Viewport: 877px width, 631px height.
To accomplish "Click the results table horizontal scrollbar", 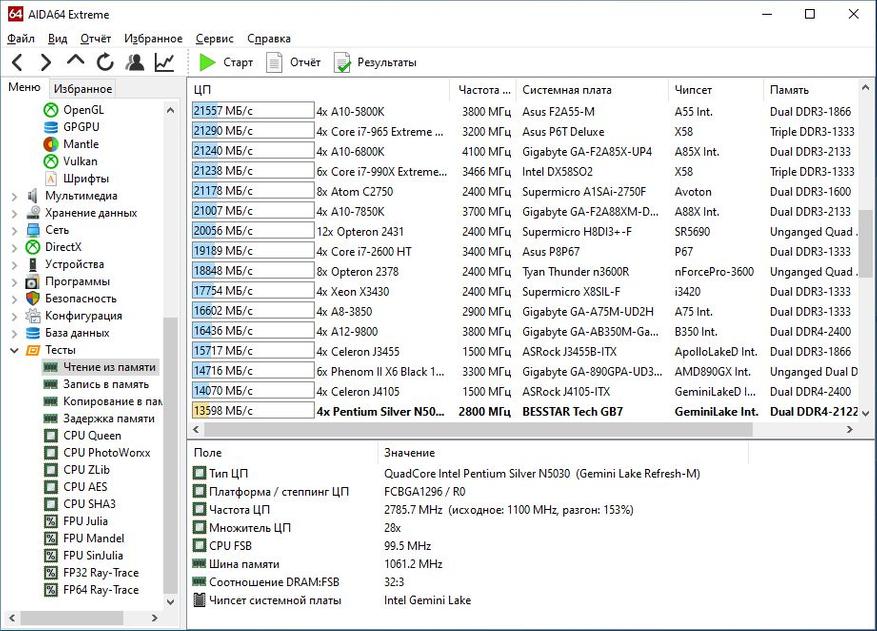I will pyautogui.click(x=478, y=430).
